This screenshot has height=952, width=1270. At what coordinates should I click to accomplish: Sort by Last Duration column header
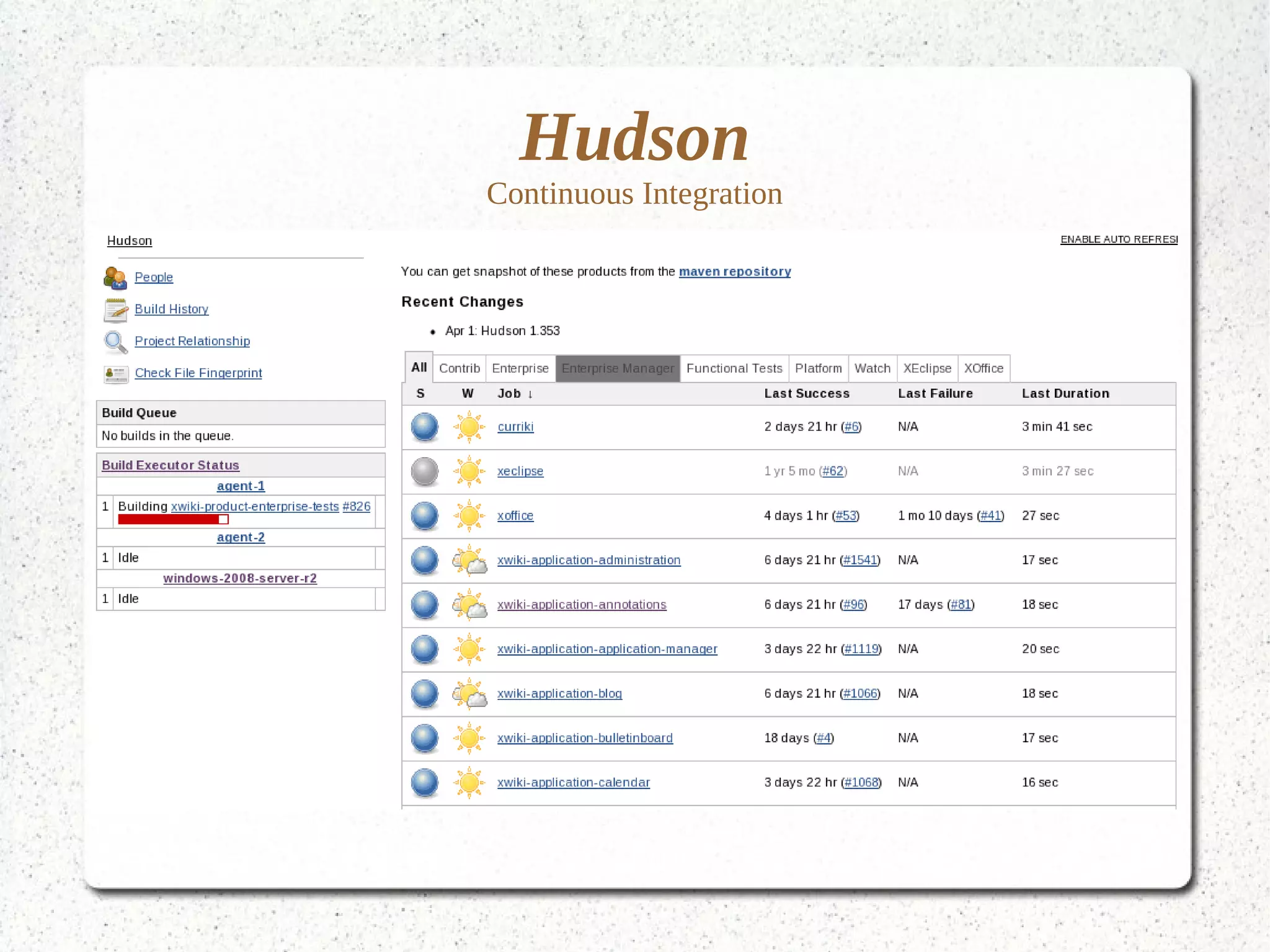(x=1065, y=394)
